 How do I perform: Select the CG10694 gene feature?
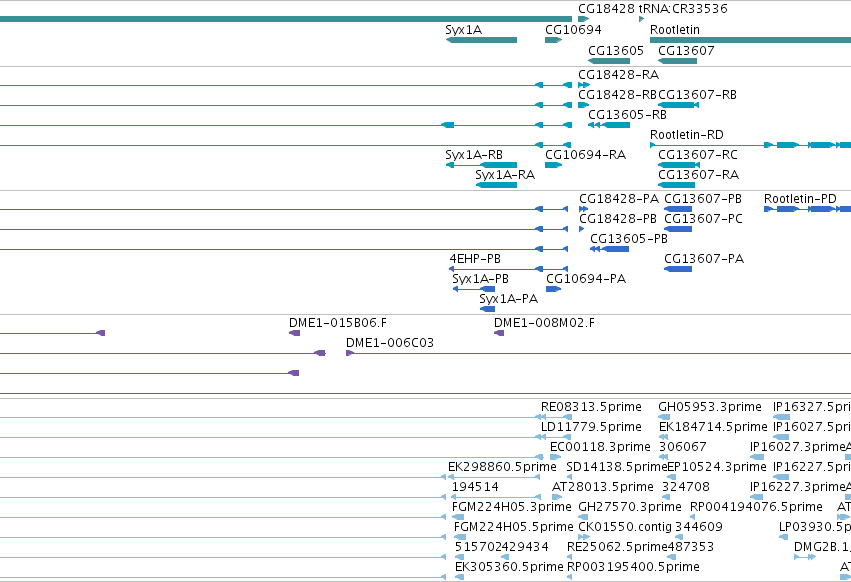coord(554,40)
